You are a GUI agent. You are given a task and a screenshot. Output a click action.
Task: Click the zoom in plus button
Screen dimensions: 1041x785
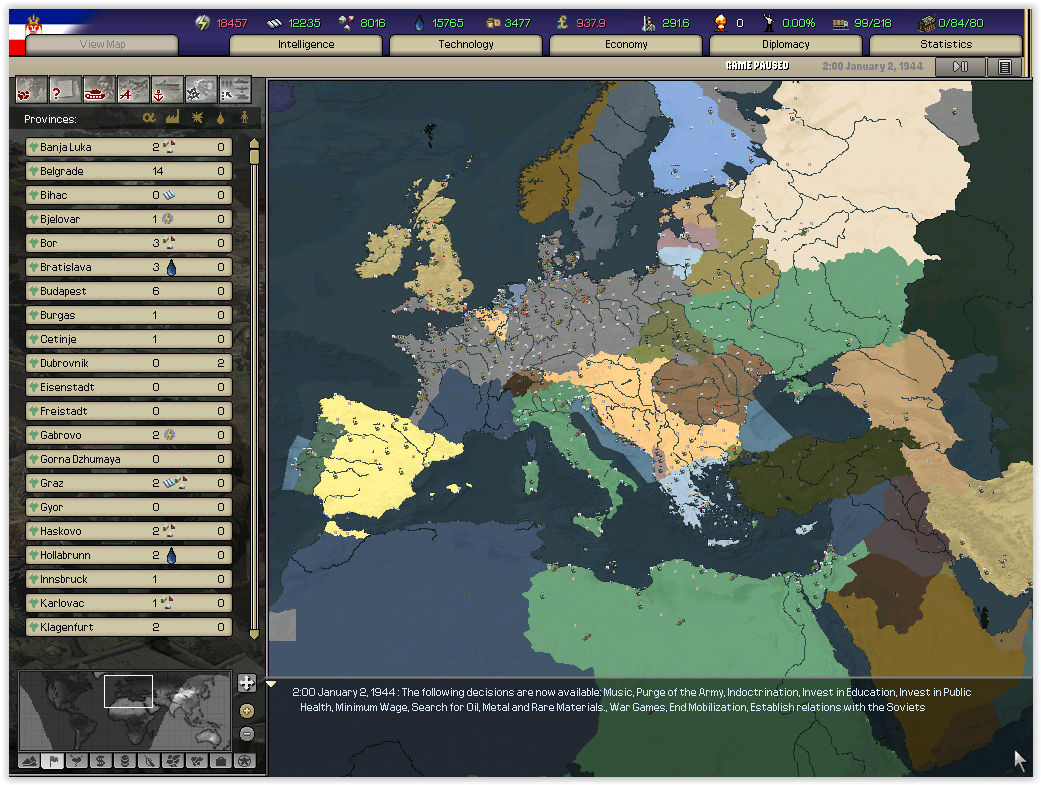pos(246,684)
